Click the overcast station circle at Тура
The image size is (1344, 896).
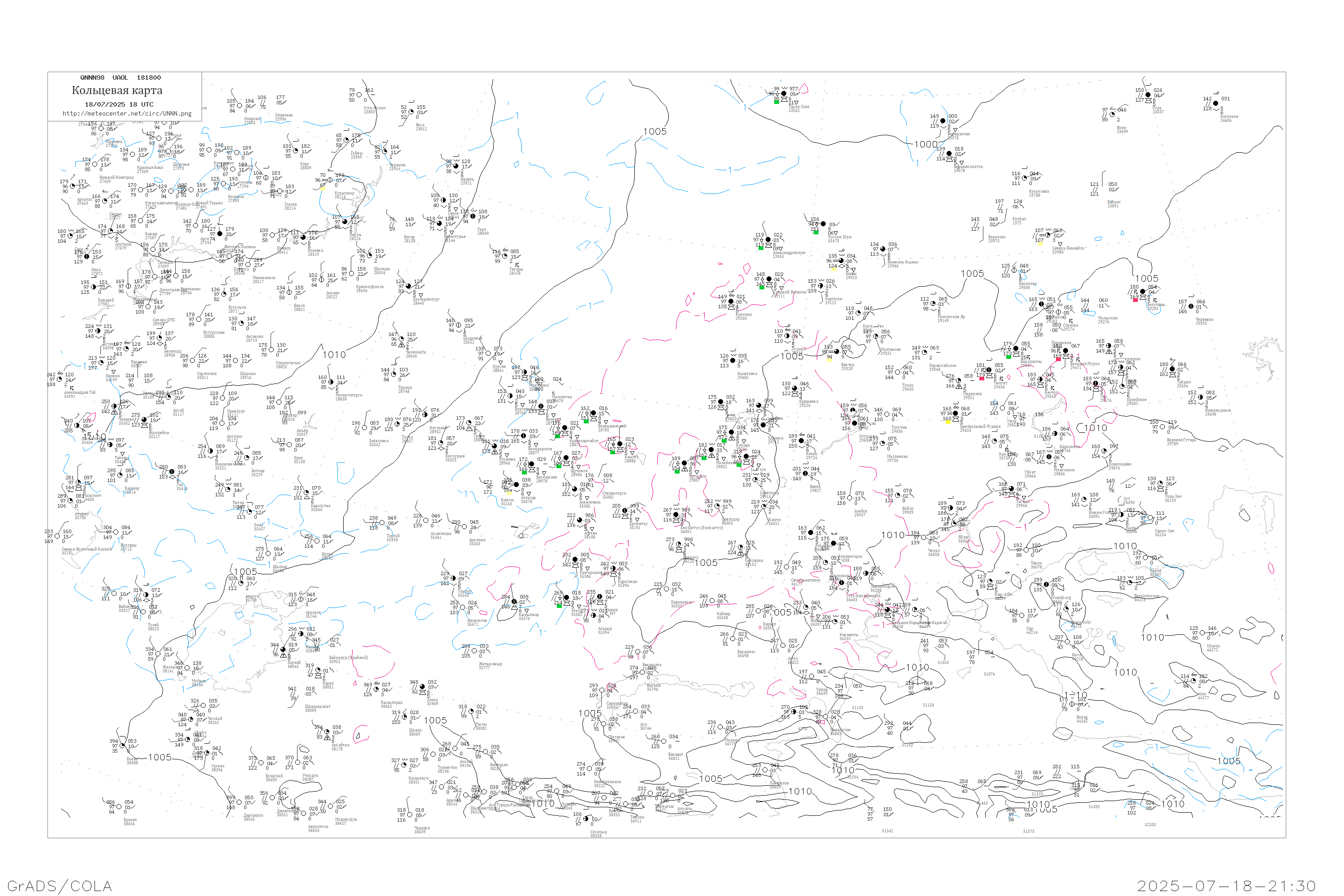pyautogui.click(x=1148, y=95)
